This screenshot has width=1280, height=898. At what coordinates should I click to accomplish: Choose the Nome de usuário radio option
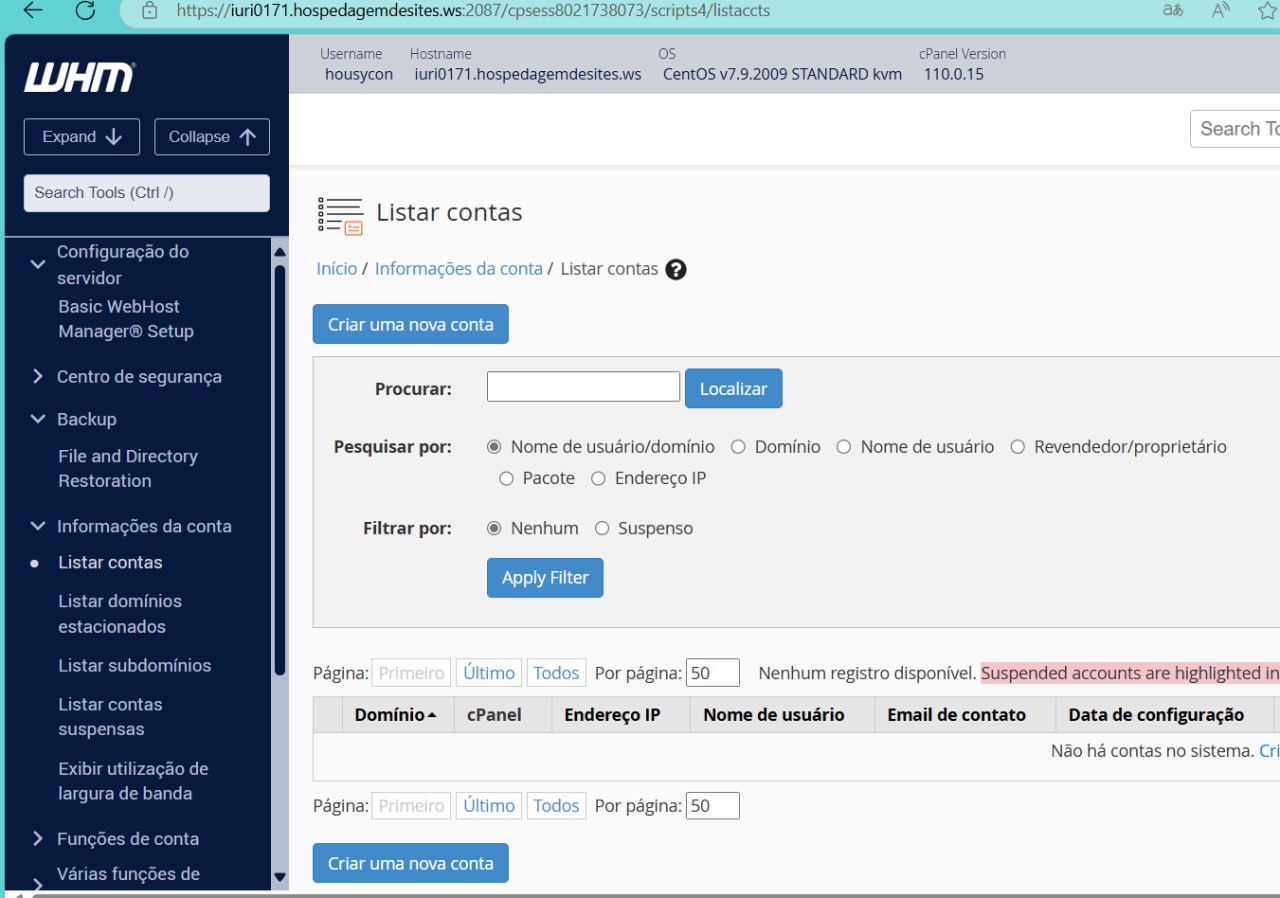point(844,447)
